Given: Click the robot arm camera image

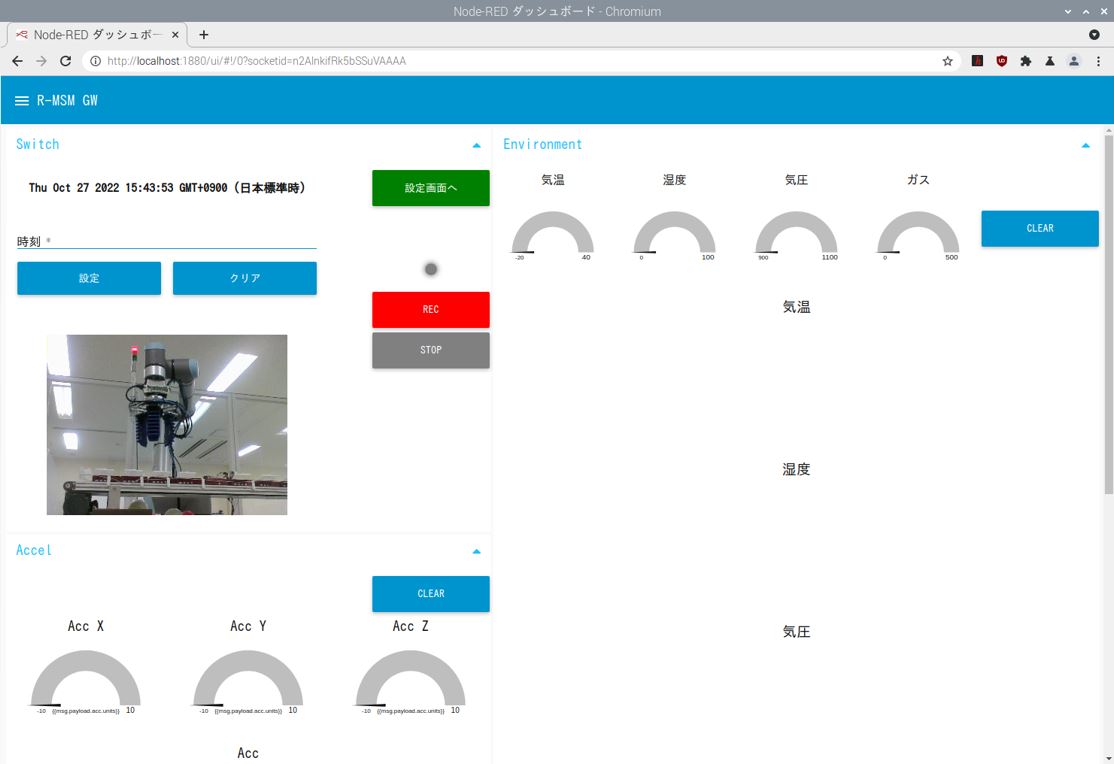Looking at the screenshot, I should coord(167,425).
